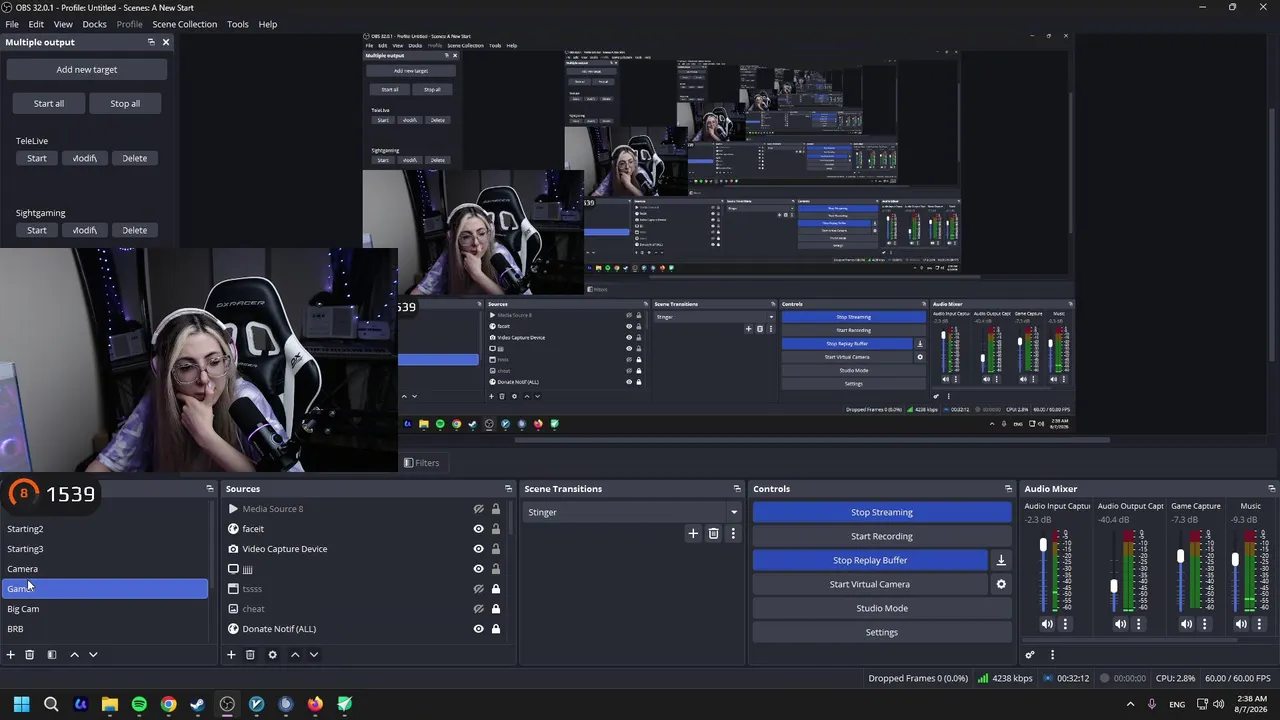This screenshot has height=720, width=1280.
Task: Remove selected scene with the trash icon
Action: 30,655
